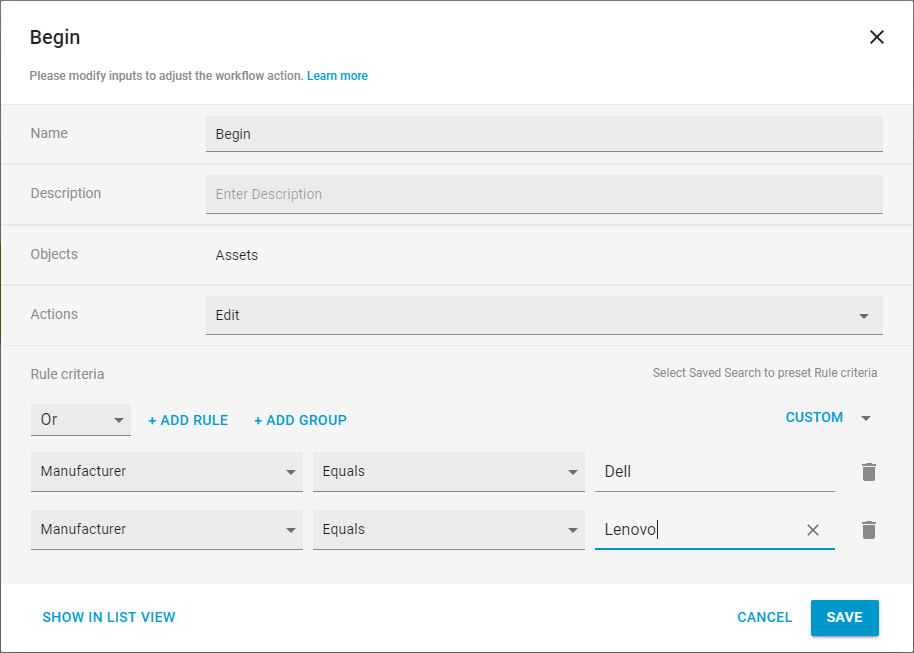The height and width of the screenshot is (653, 914).
Task: Focus the Name input field
Action: [x=544, y=134]
